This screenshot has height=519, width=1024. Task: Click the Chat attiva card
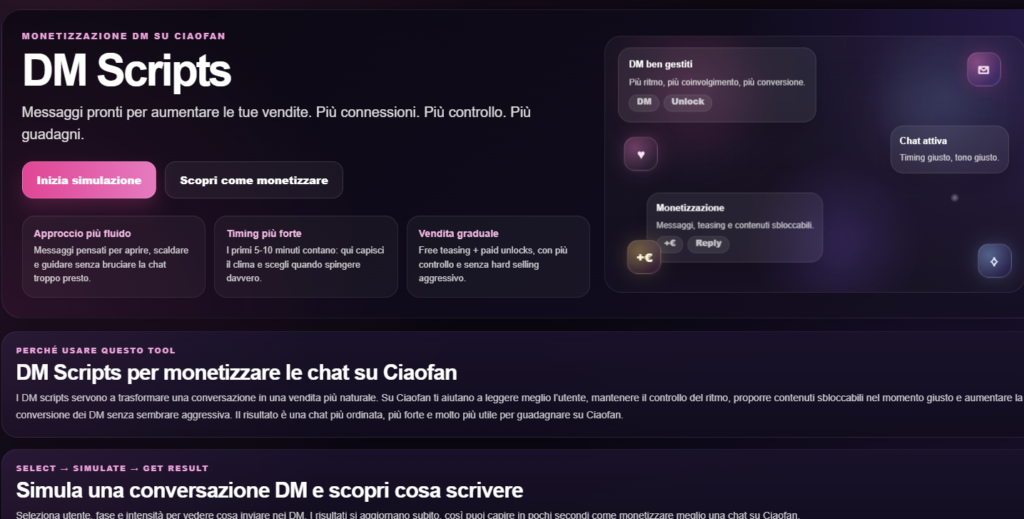click(x=950, y=149)
